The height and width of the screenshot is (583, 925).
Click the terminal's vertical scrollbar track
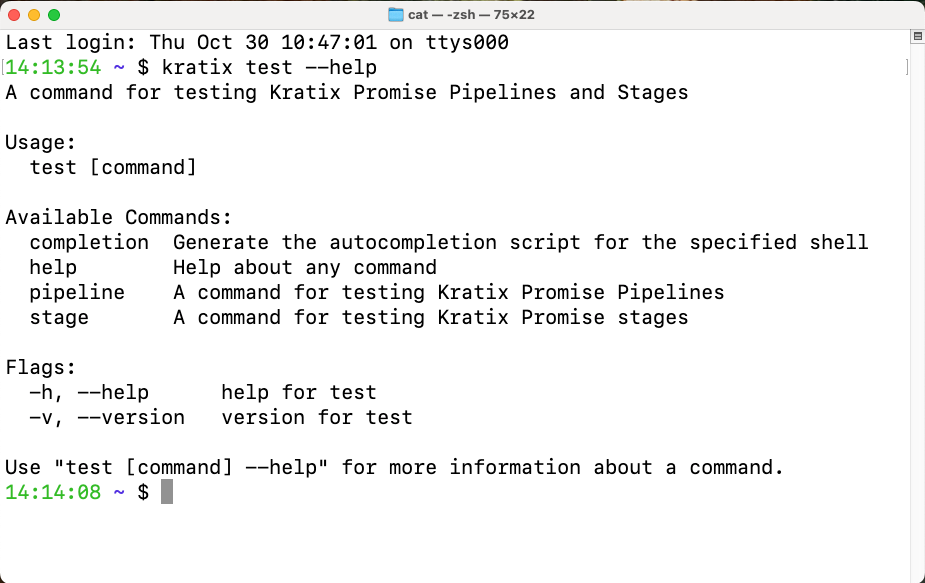tap(917, 300)
